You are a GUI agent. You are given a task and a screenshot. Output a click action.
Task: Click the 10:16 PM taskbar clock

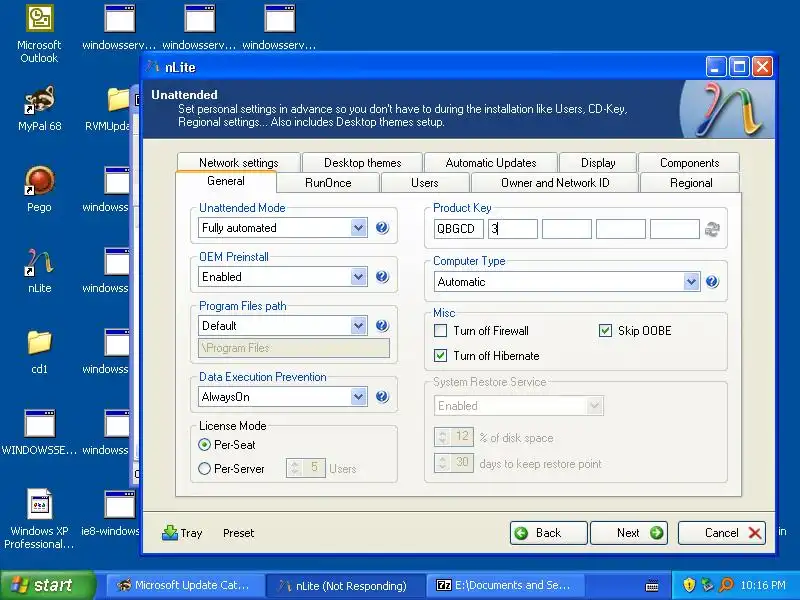pyautogui.click(x=763, y=585)
